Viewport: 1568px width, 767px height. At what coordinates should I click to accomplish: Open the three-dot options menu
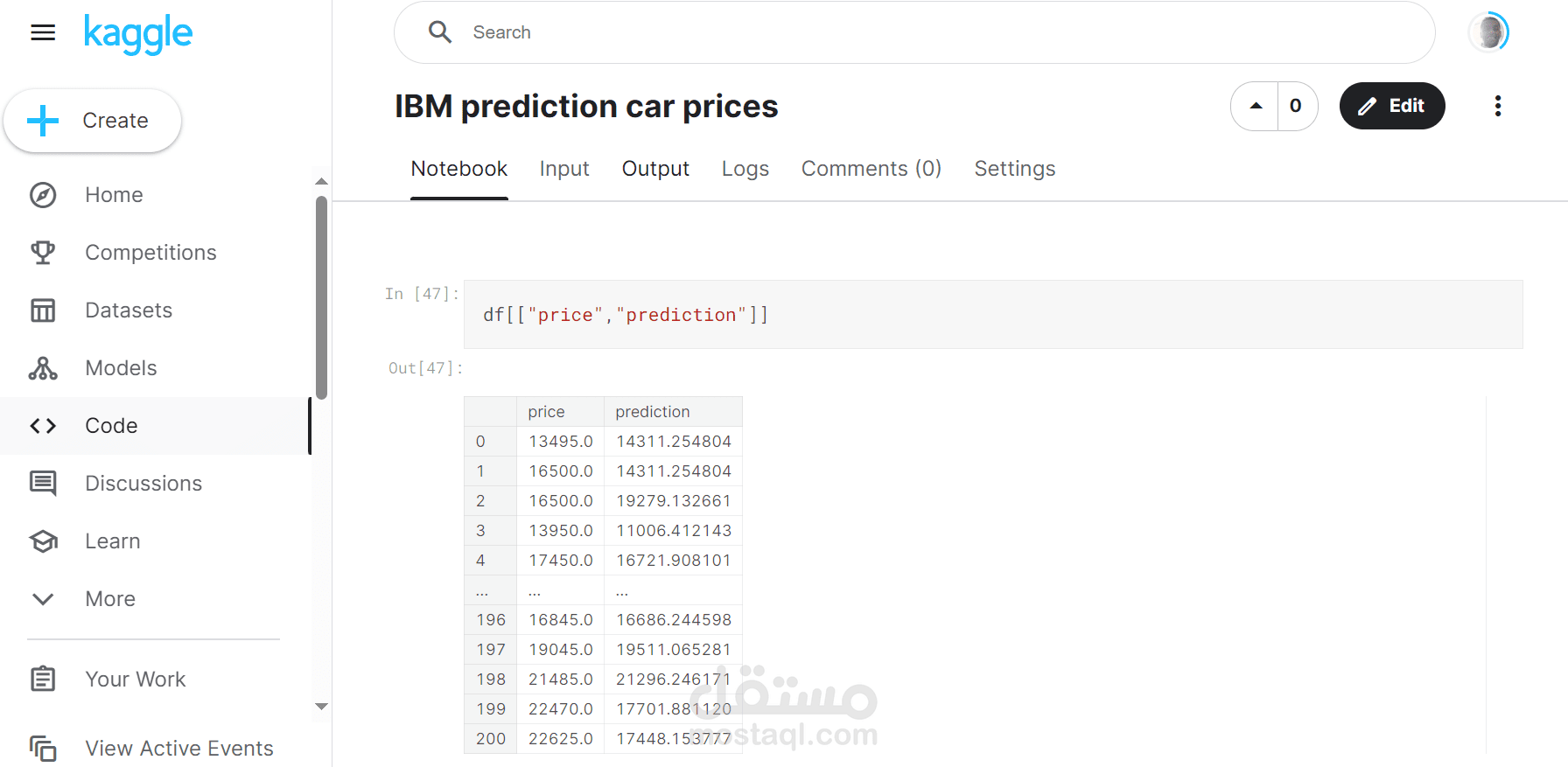[x=1497, y=106]
